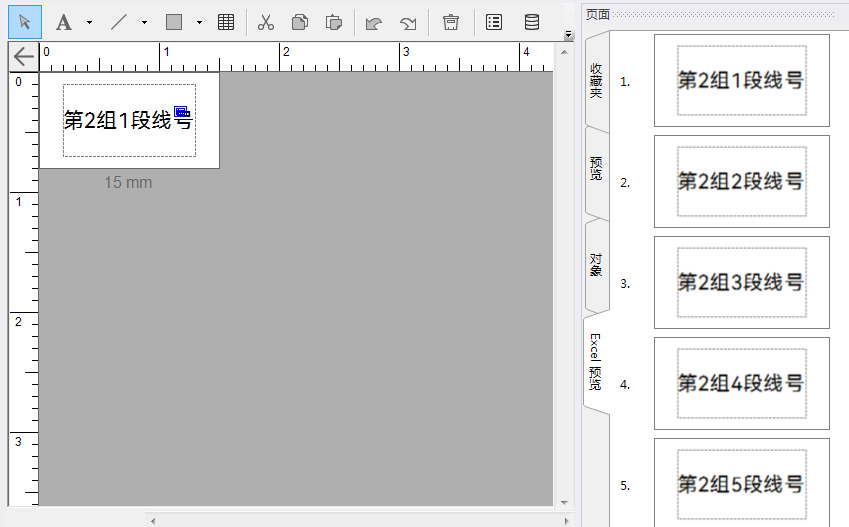The image size is (849, 527).
Task: Insert a table with the grid icon
Action: click(x=226, y=22)
